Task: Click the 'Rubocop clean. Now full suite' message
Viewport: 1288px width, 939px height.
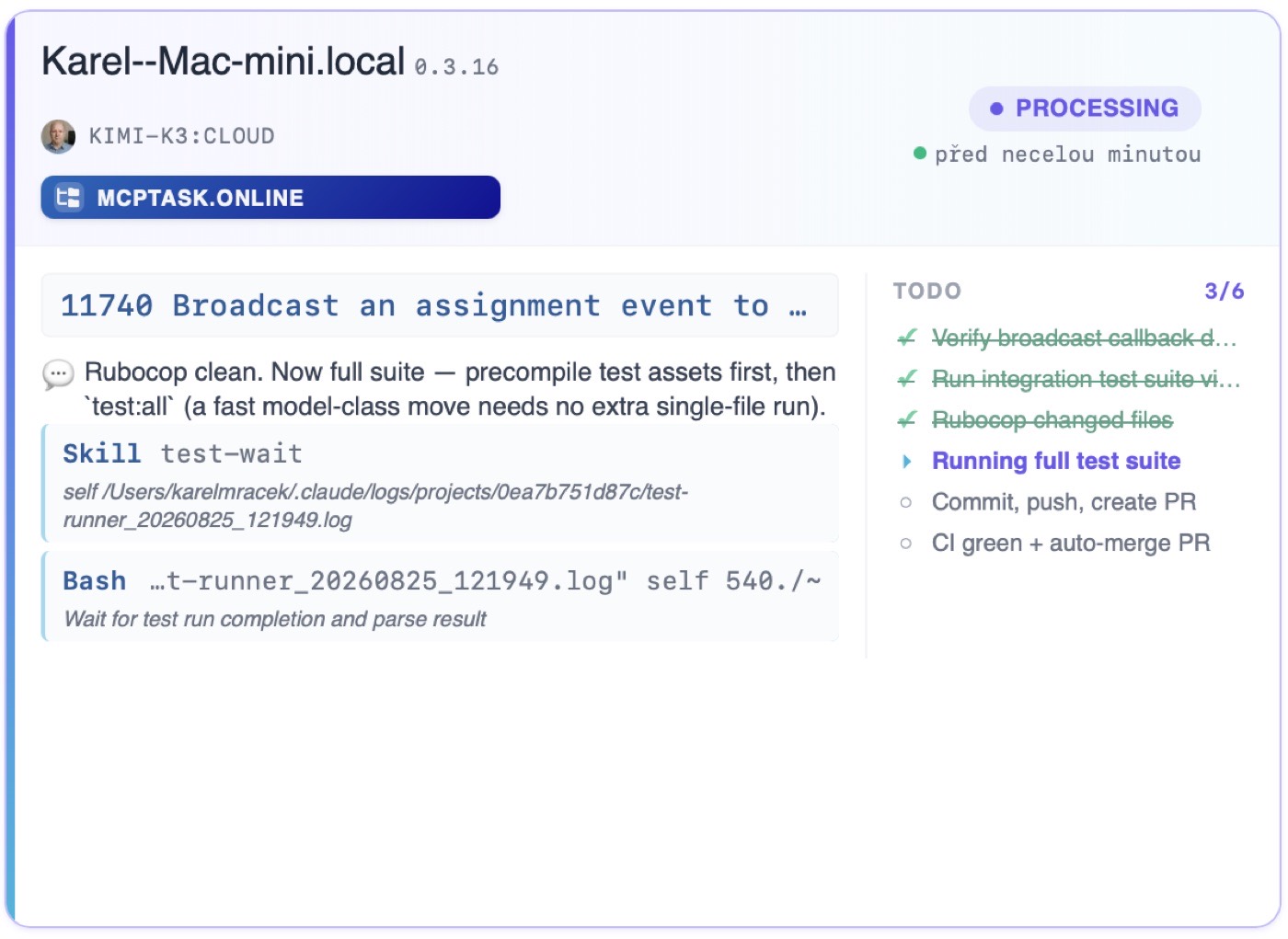Action: [x=460, y=389]
